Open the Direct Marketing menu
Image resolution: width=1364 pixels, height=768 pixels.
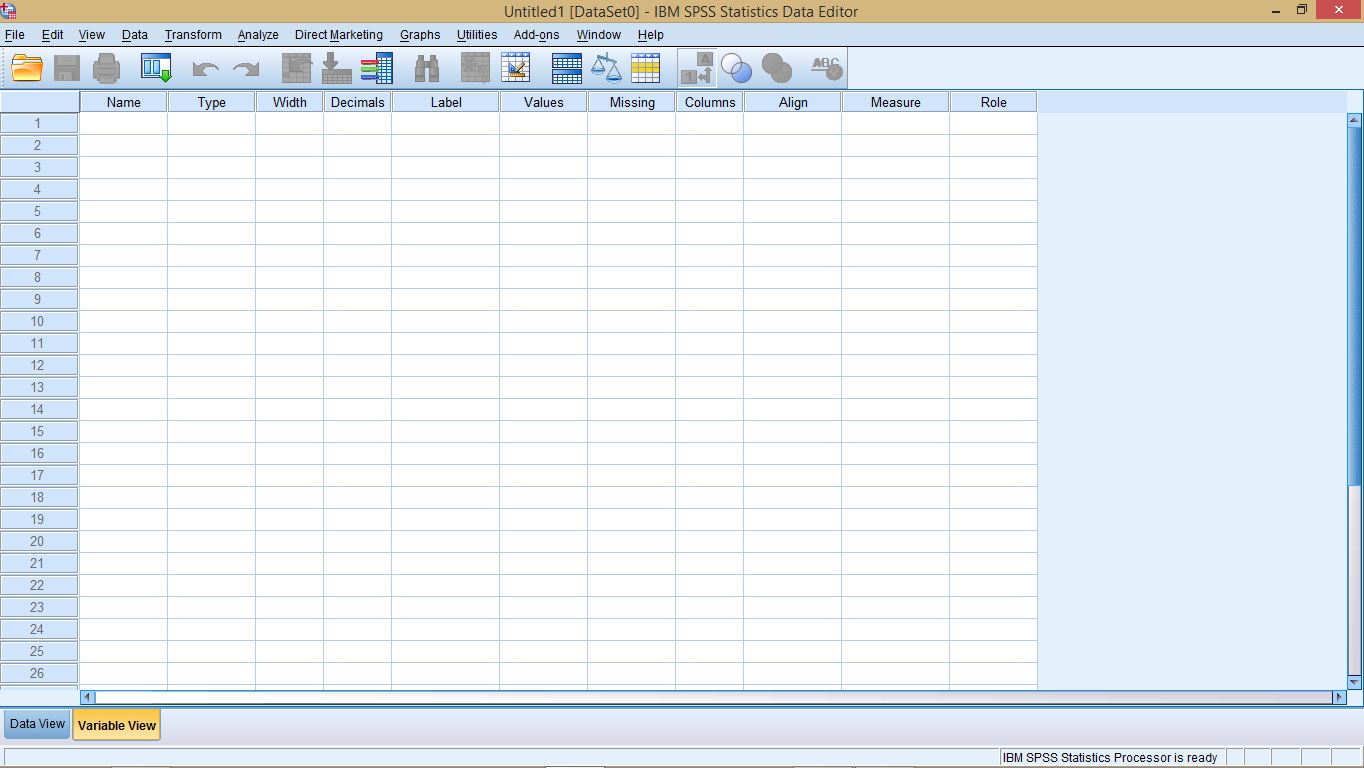coord(339,35)
